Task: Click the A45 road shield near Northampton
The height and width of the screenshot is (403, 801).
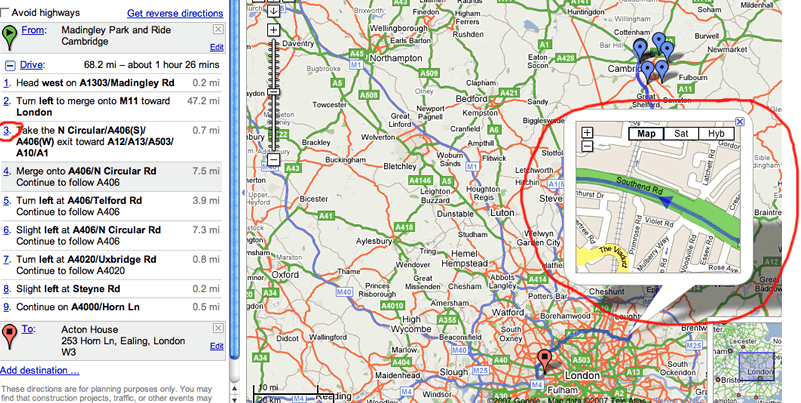Action: 357,53
